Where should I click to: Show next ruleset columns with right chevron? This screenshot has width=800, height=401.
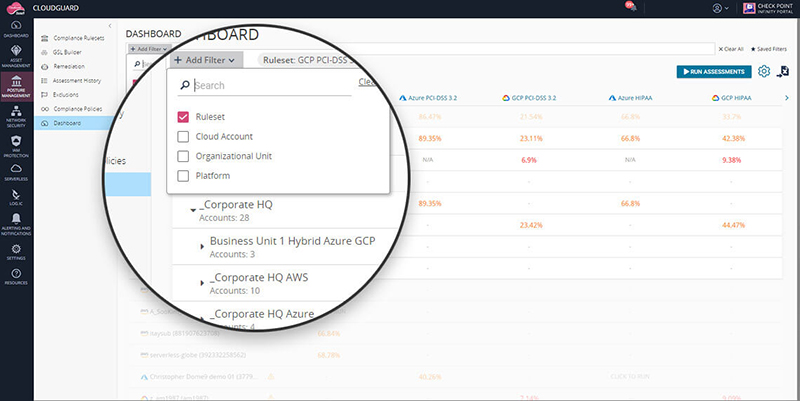point(786,98)
